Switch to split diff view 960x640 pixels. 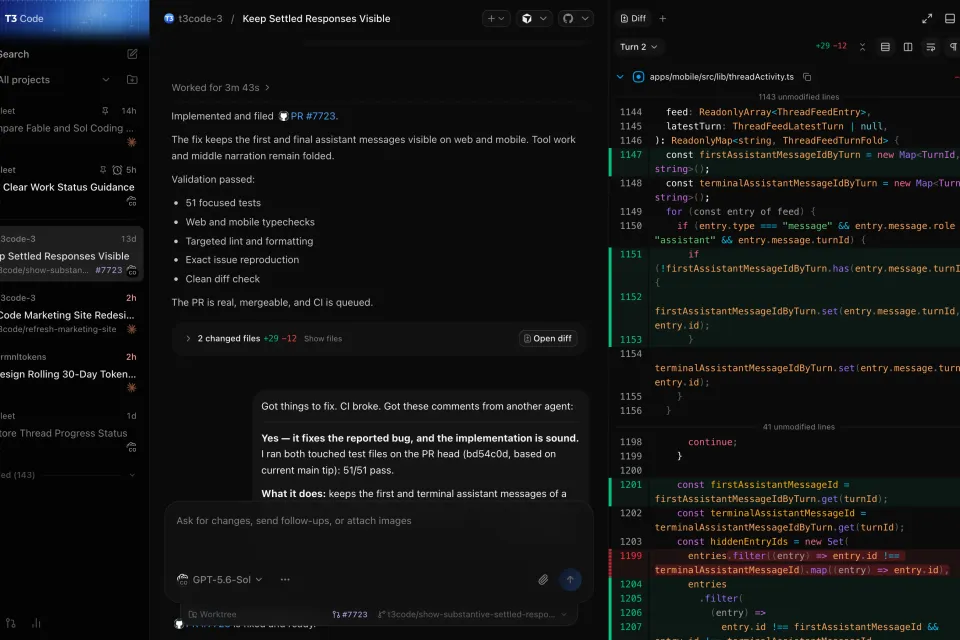tap(908, 47)
